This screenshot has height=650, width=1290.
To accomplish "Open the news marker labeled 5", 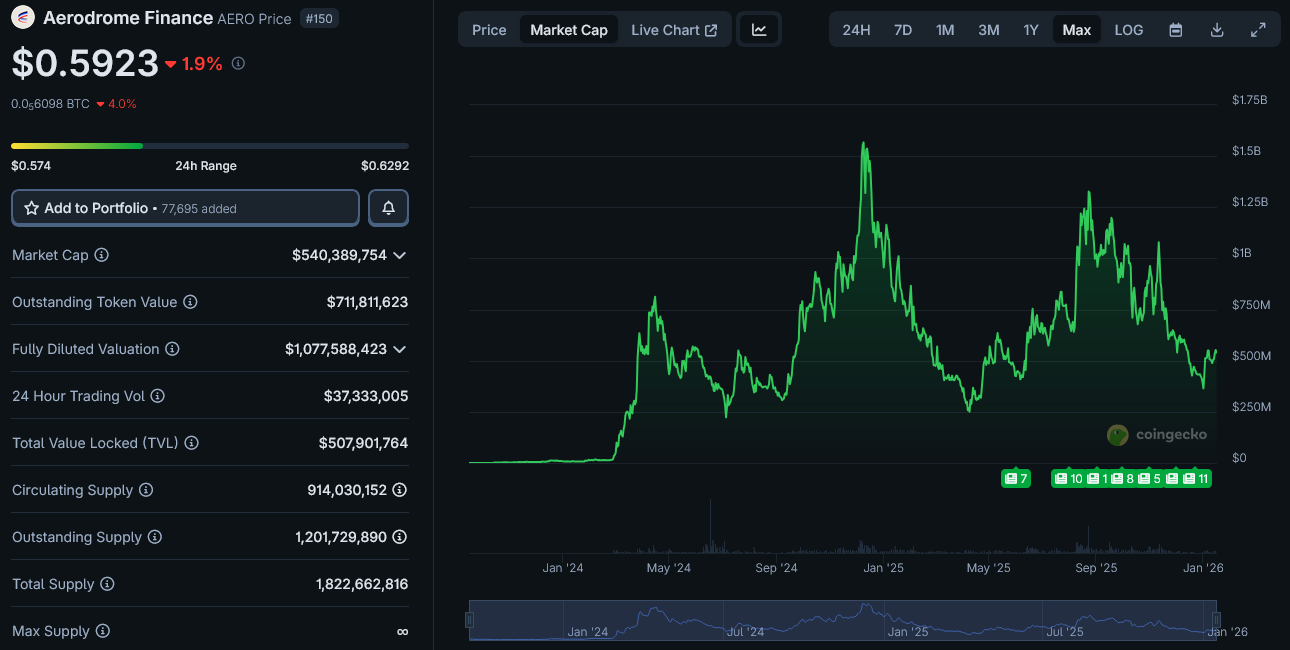I will point(1151,479).
